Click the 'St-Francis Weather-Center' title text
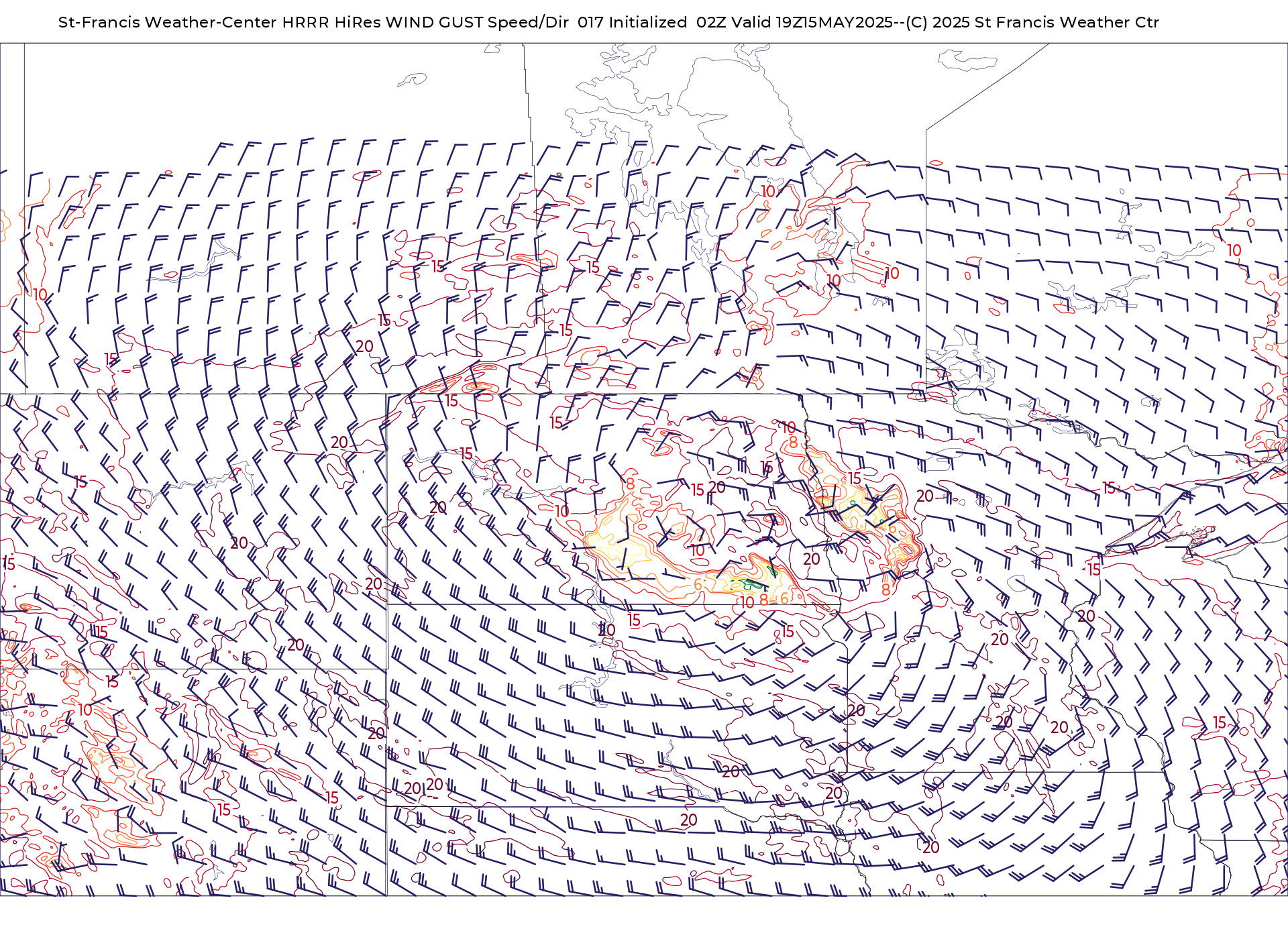 click(x=168, y=22)
